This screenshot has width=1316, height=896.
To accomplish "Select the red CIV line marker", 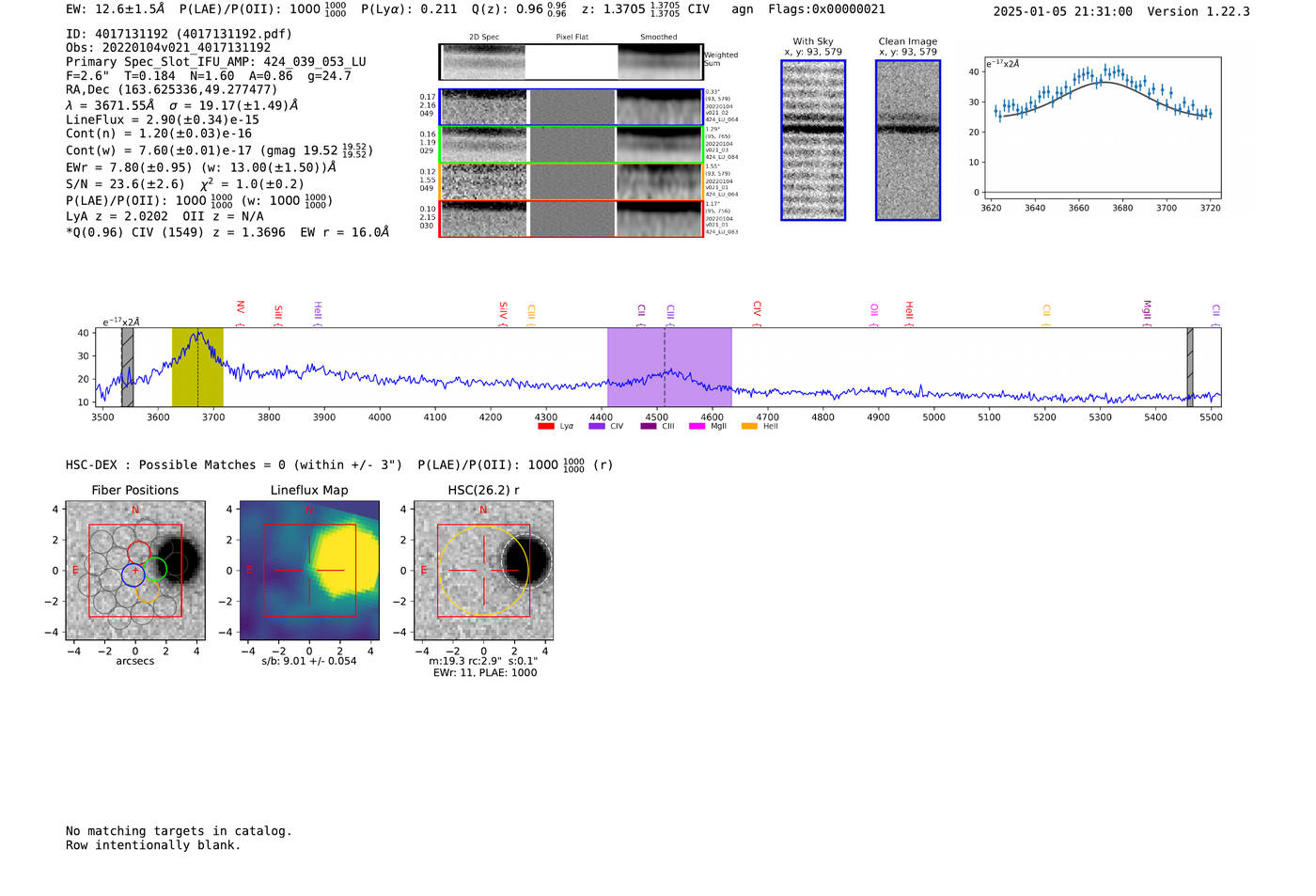I will click(757, 314).
